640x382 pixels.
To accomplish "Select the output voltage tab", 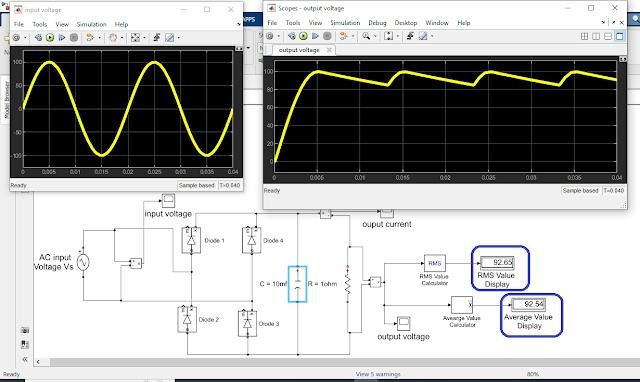I will [x=299, y=50].
